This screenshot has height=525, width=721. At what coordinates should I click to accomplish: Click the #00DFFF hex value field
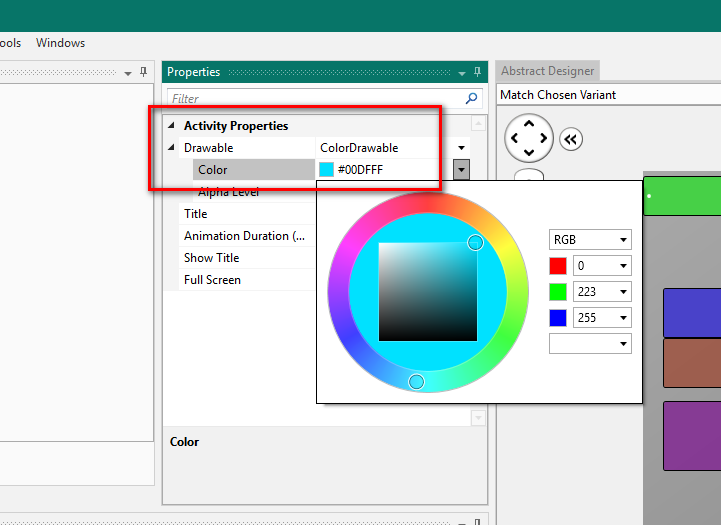360,170
